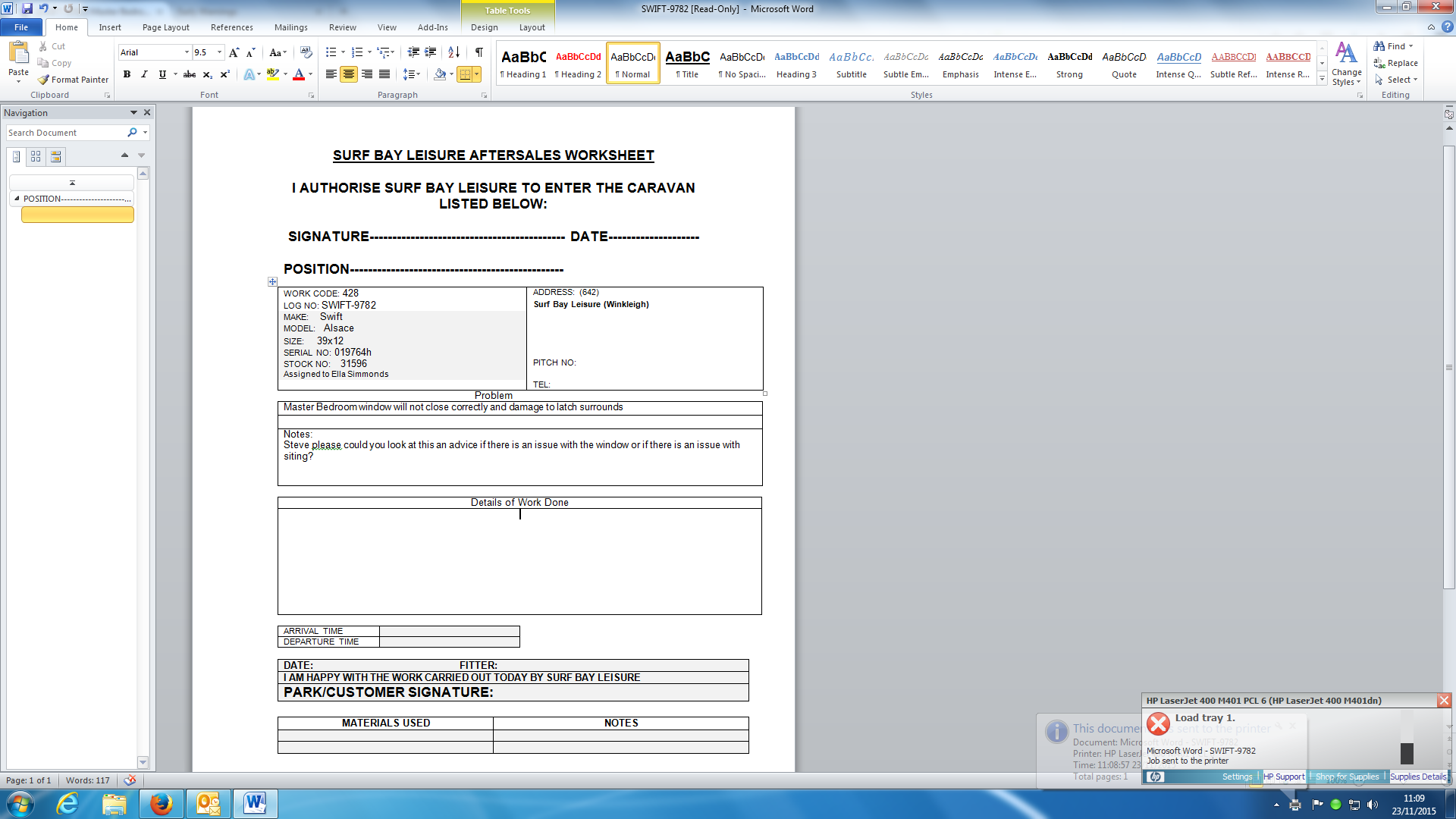Click the Strikethrough icon
Image resolution: width=1456 pixels, height=819 pixels.
190,74
